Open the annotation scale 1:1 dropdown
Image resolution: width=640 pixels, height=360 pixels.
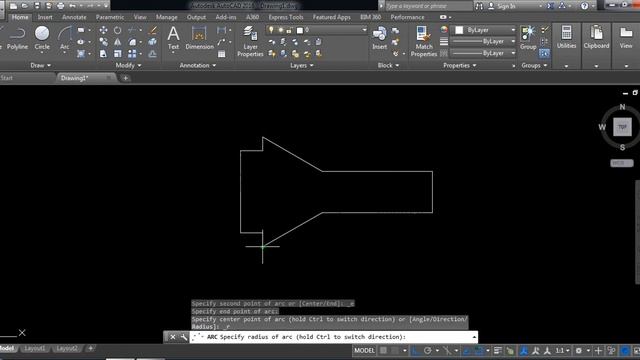562,350
